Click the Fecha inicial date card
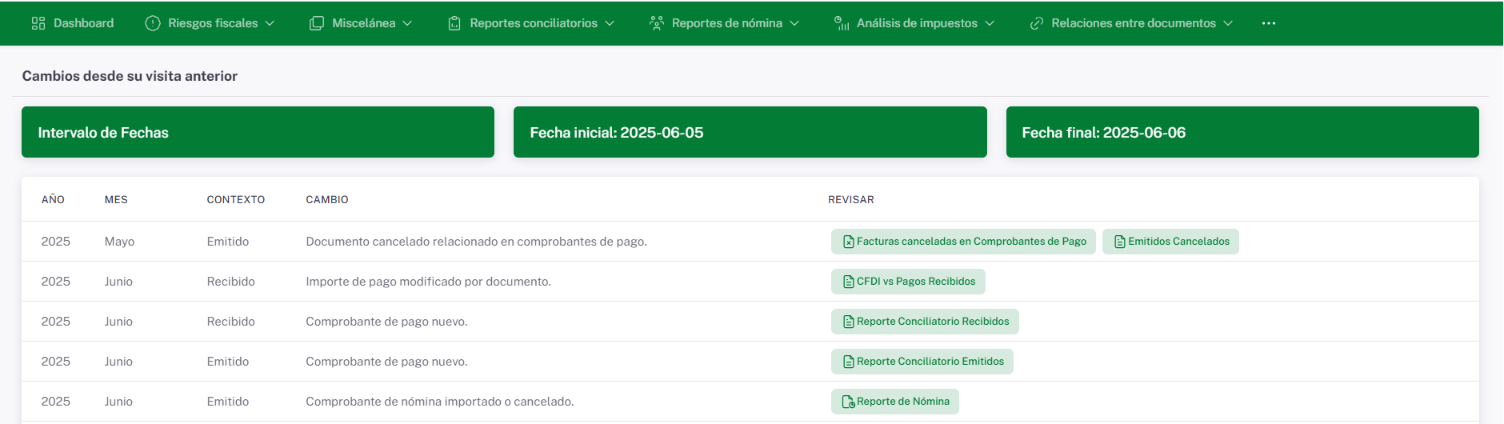Viewport: 1504px width, 424px height. coord(750,132)
